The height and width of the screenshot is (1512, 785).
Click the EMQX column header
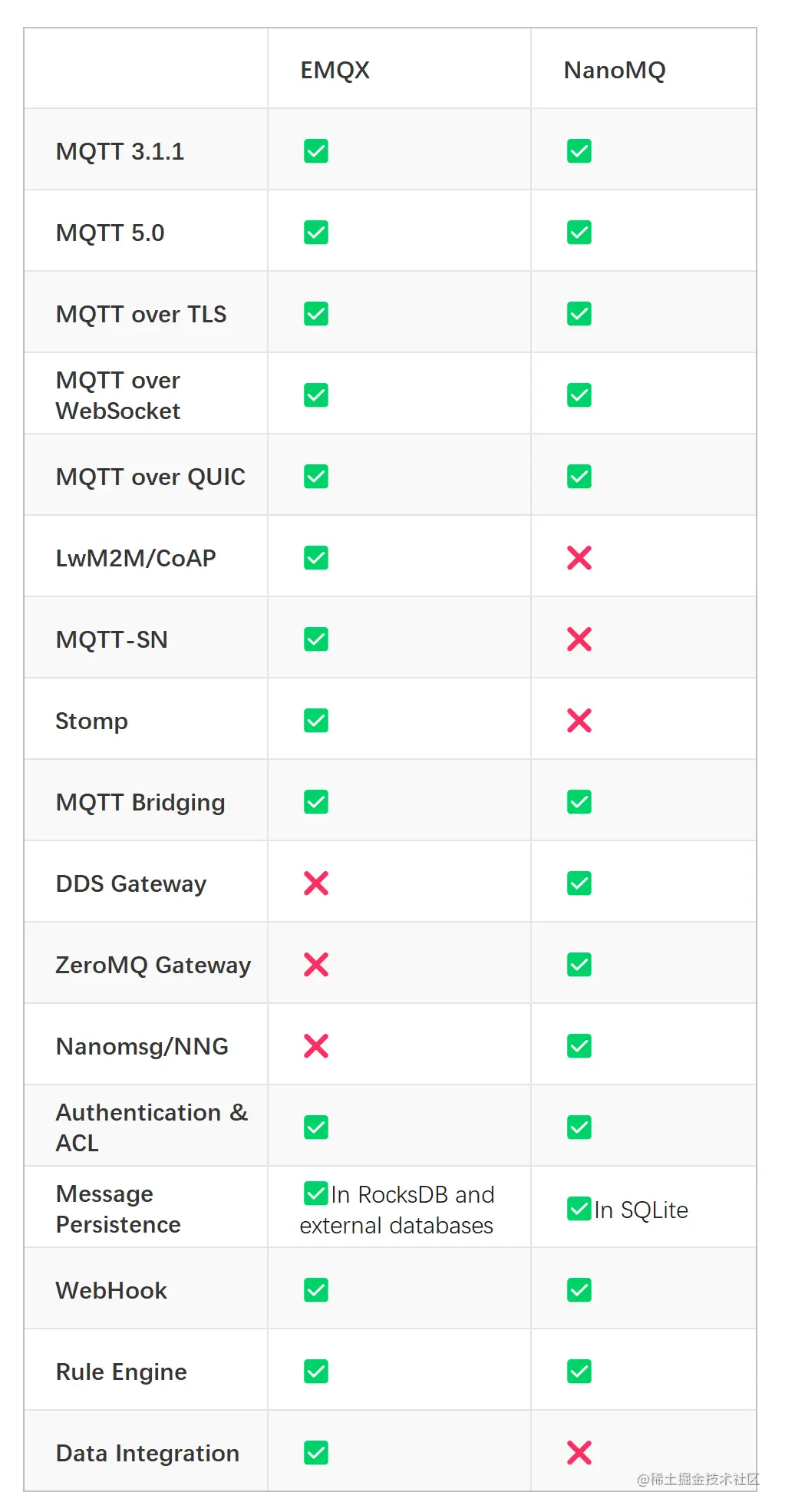point(335,71)
